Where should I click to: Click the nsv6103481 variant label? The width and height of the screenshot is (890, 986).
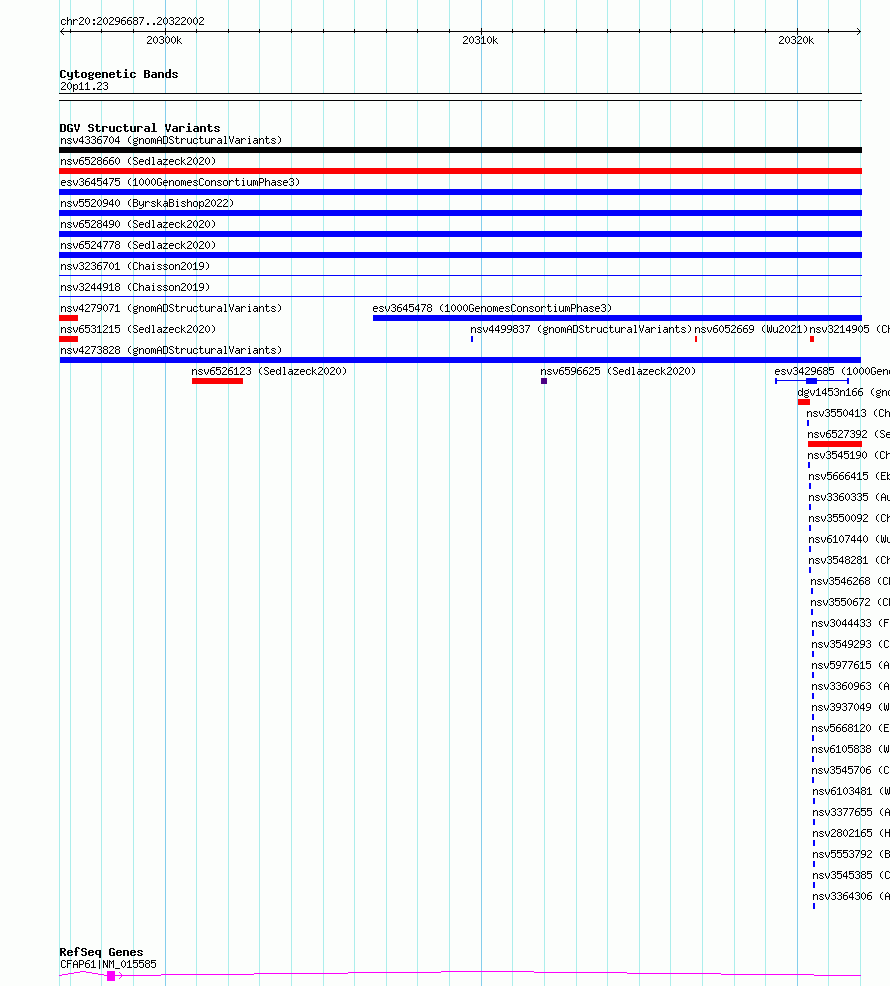[851, 791]
